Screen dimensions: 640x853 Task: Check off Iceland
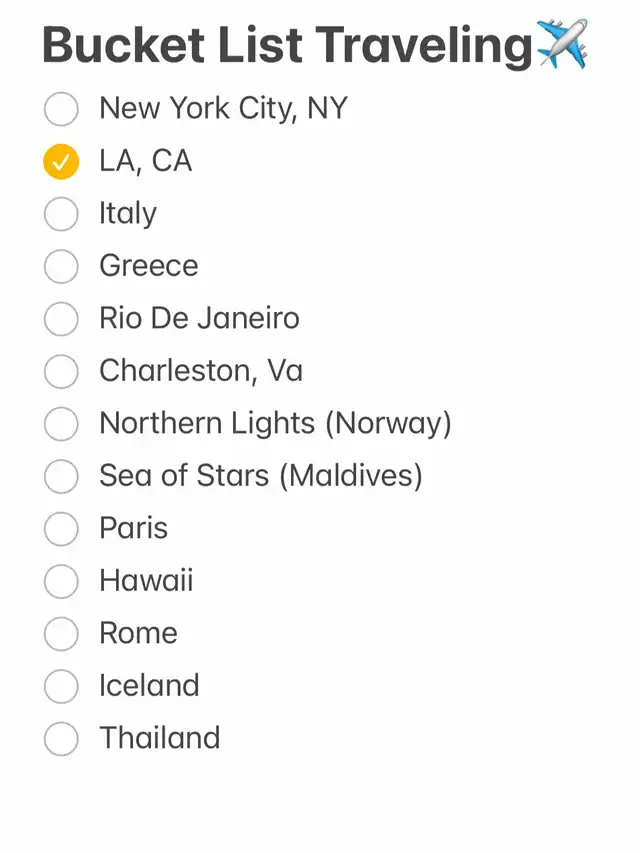point(61,686)
